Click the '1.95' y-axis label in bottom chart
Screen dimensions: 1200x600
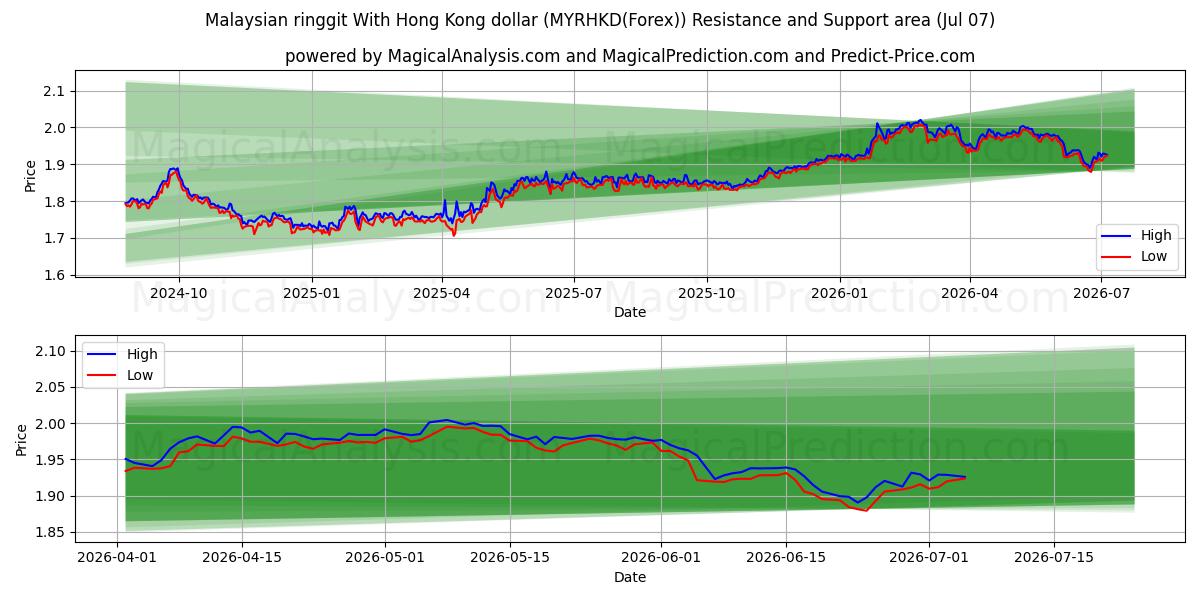click(50, 460)
